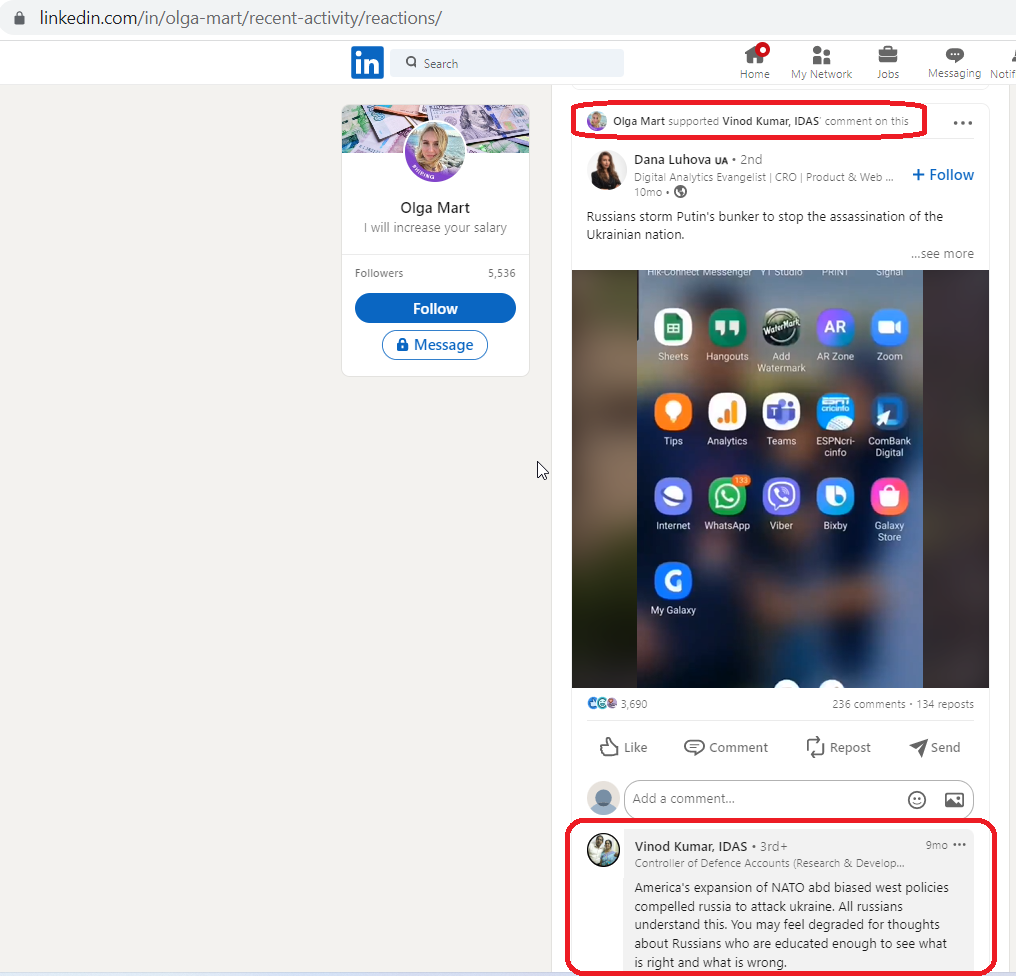Click the globe visibility icon on post
This screenshot has width=1016, height=976.
click(x=680, y=192)
